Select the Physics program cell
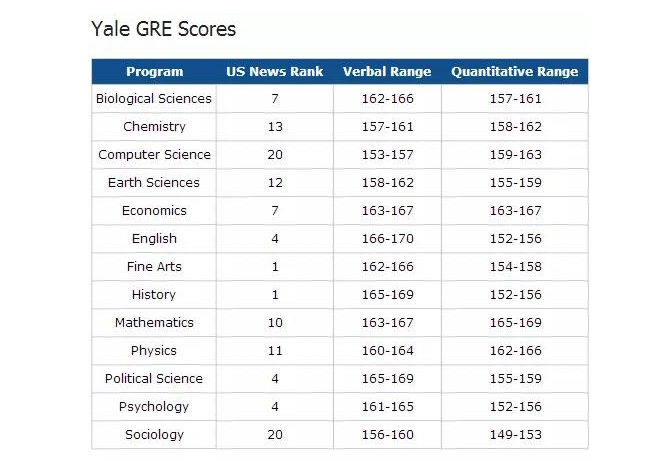The width and height of the screenshot is (647, 461). click(x=154, y=351)
